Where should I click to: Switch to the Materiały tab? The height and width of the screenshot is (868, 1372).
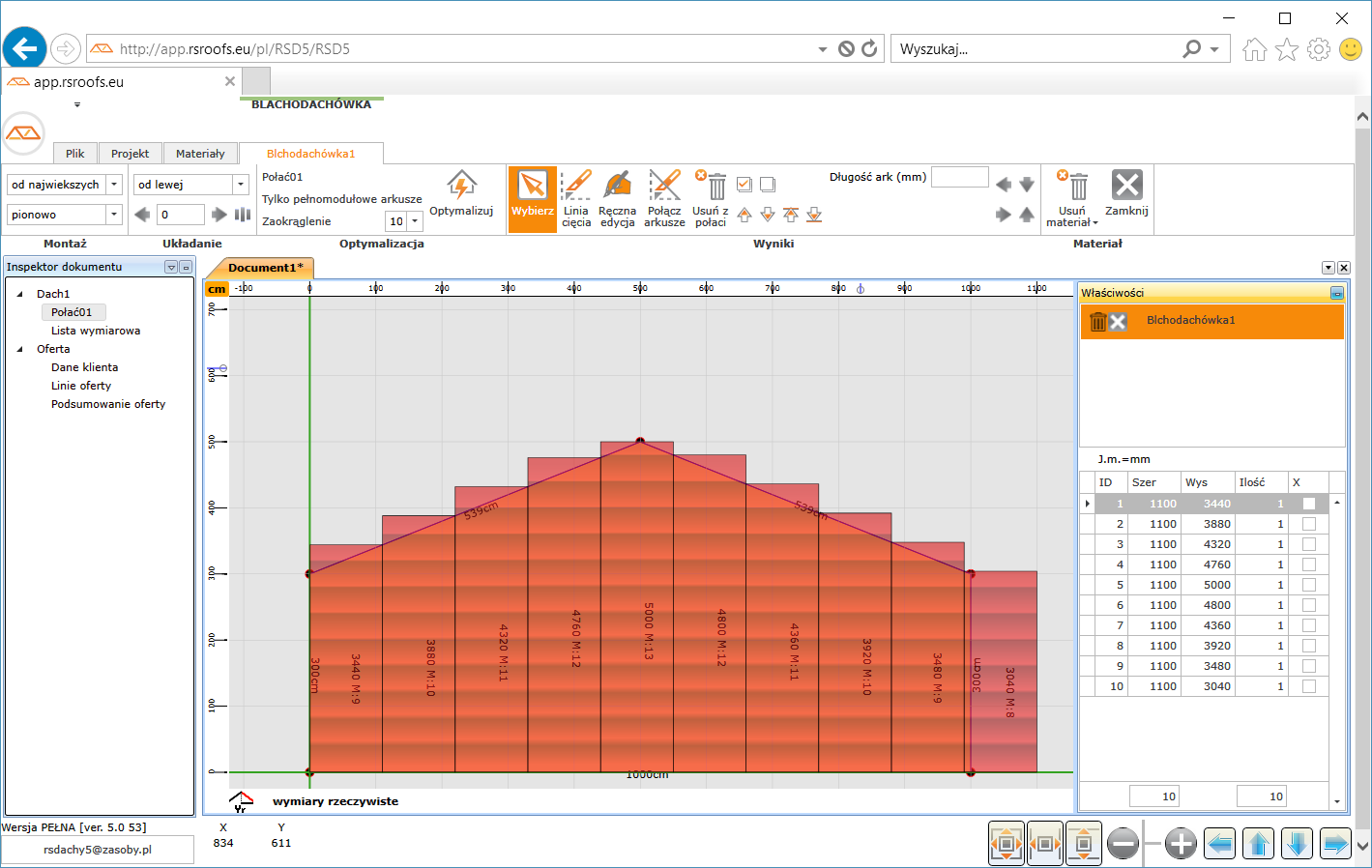click(200, 154)
